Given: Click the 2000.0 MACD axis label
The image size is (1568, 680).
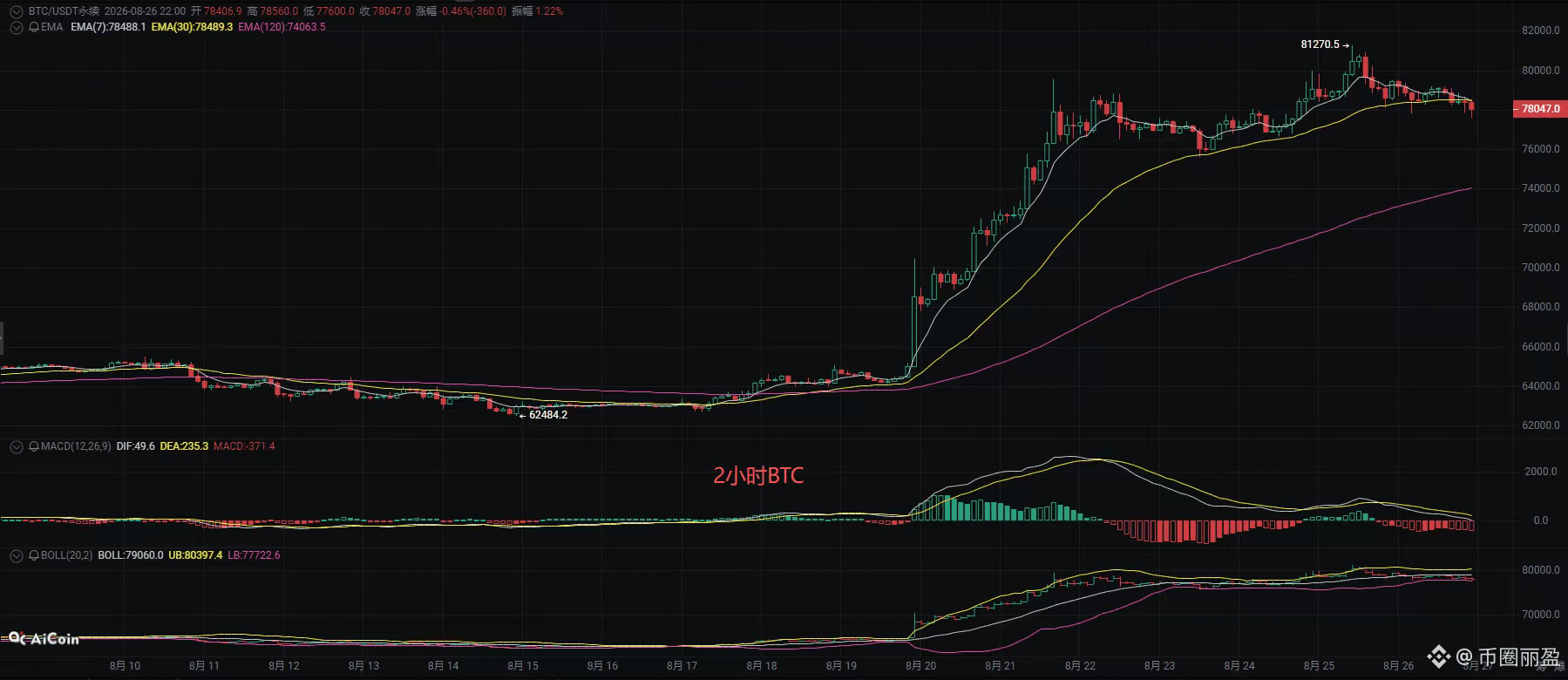Looking at the screenshot, I should point(1541,472).
